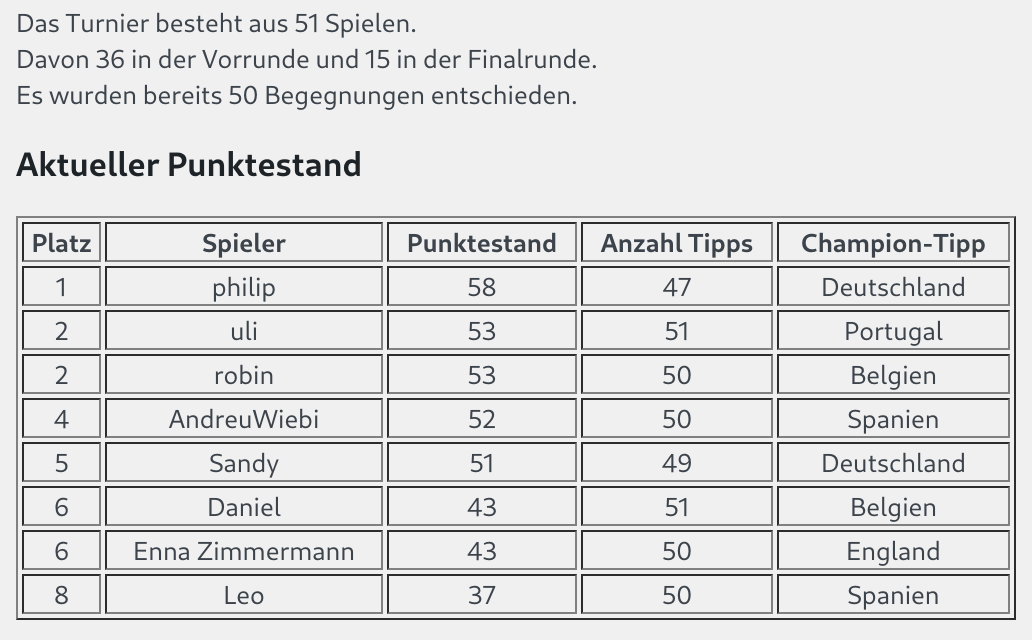Click the Anzahl Tipps column header
The height and width of the screenshot is (640, 1032).
[677, 243]
